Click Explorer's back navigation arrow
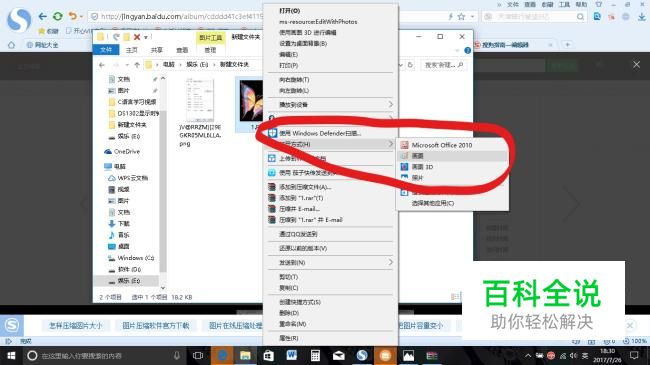This screenshot has width=650, height=365. pos(102,65)
